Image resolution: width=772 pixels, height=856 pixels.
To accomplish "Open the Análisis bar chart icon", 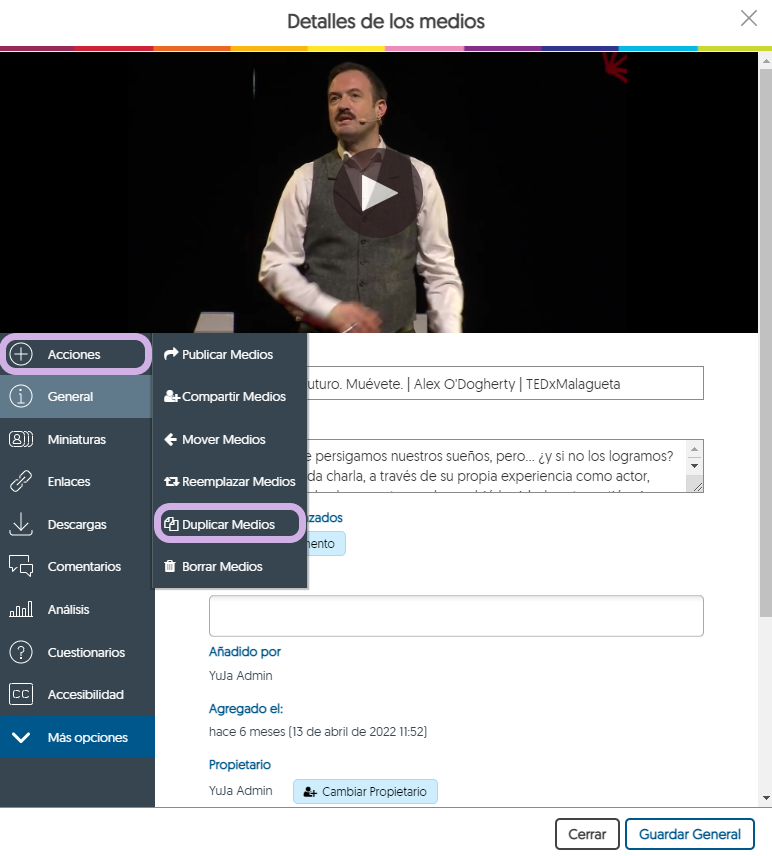I will tap(21, 609).
